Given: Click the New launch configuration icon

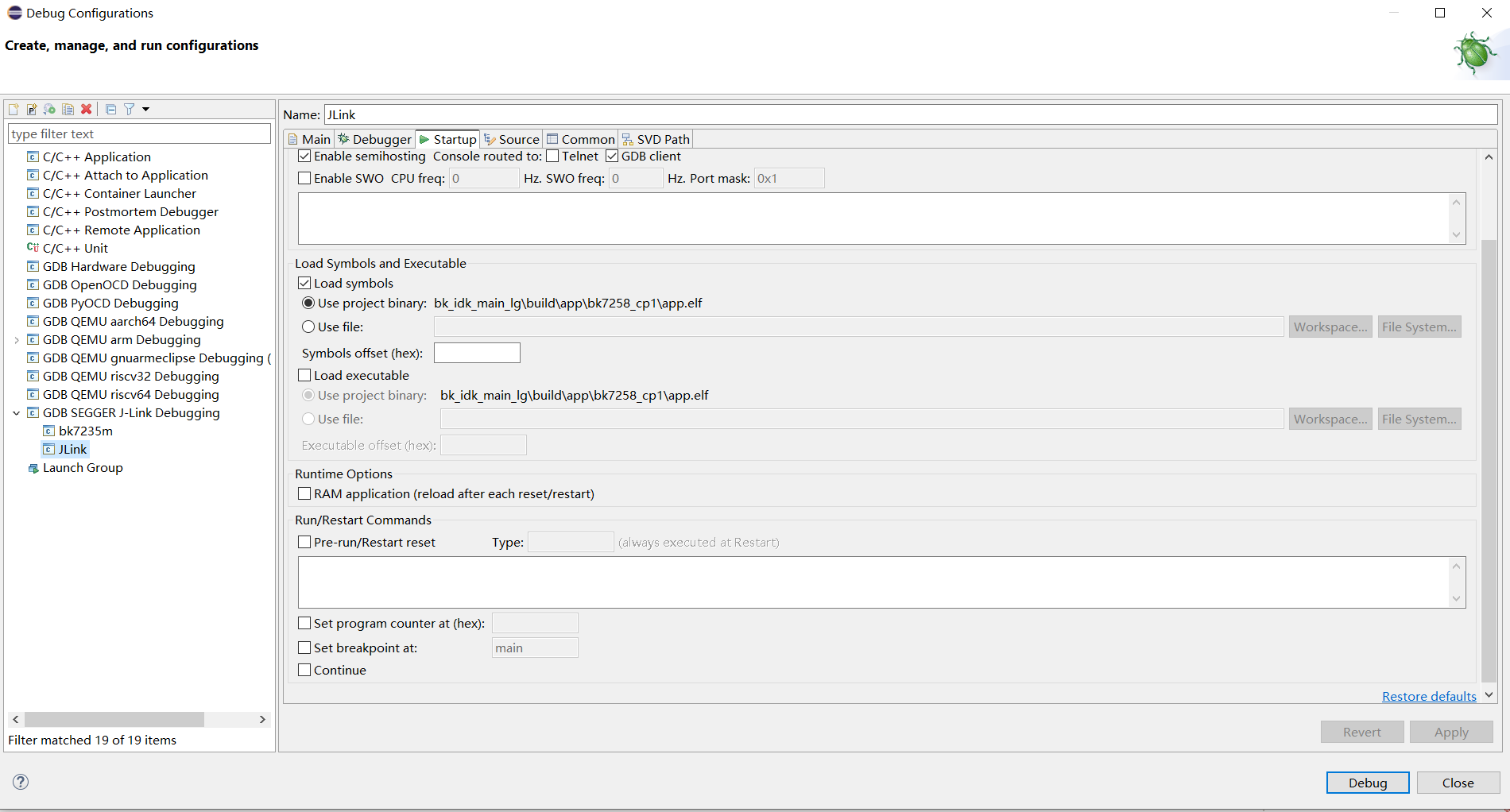Looking at the screenshot, I should pyautogui.click(x=14, y=109).
